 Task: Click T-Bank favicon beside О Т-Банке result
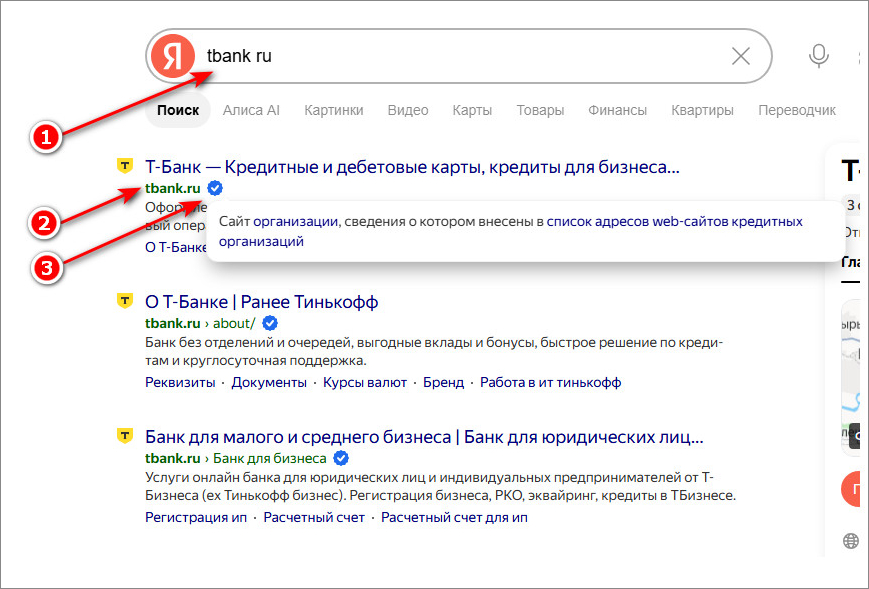(125, 300)
